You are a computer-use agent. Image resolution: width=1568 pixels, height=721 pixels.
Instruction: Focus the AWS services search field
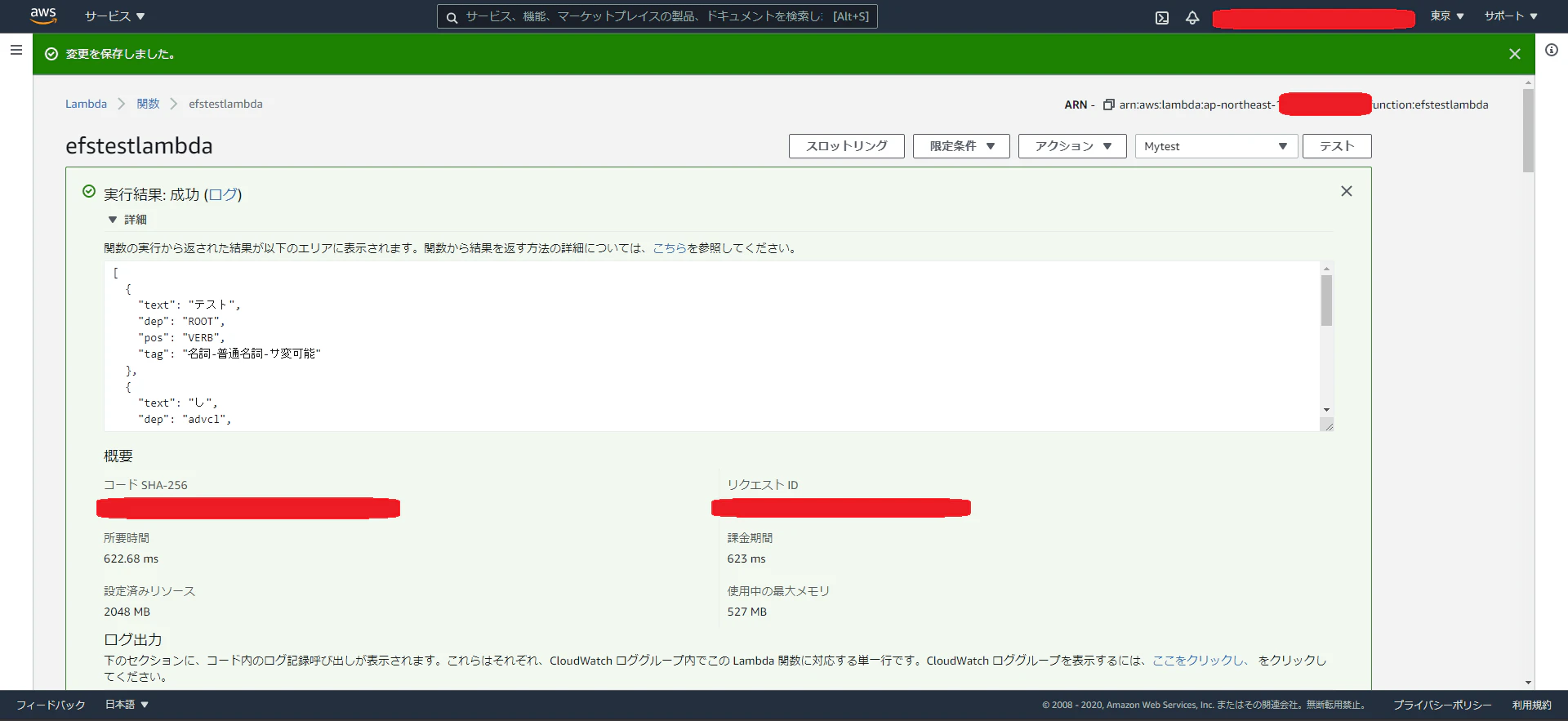(657, 16)
